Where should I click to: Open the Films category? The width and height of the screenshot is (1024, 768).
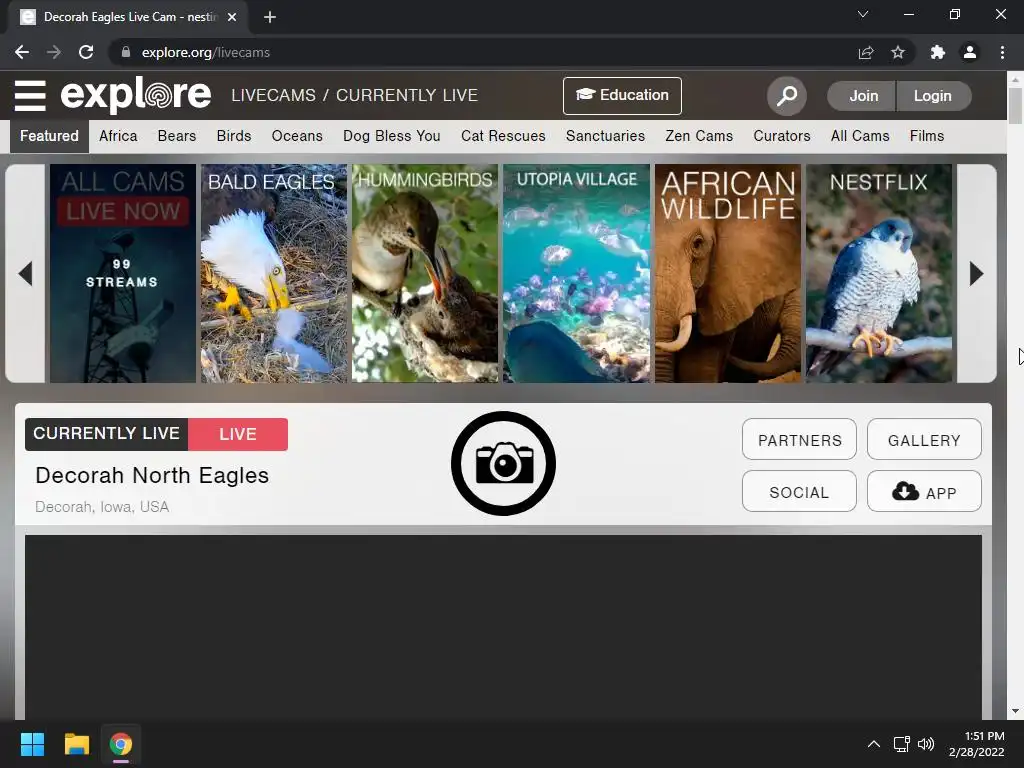pyautogui.click(x=927, y=136)
